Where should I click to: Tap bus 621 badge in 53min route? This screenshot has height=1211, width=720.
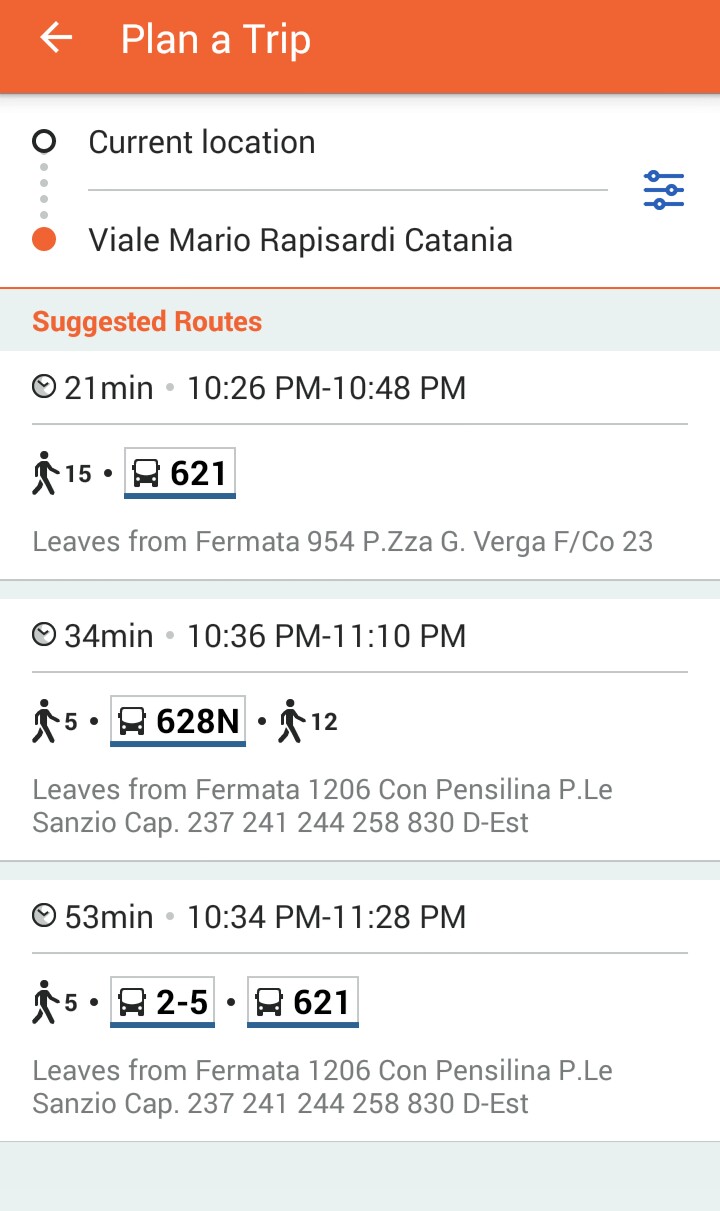(303, 1002)
